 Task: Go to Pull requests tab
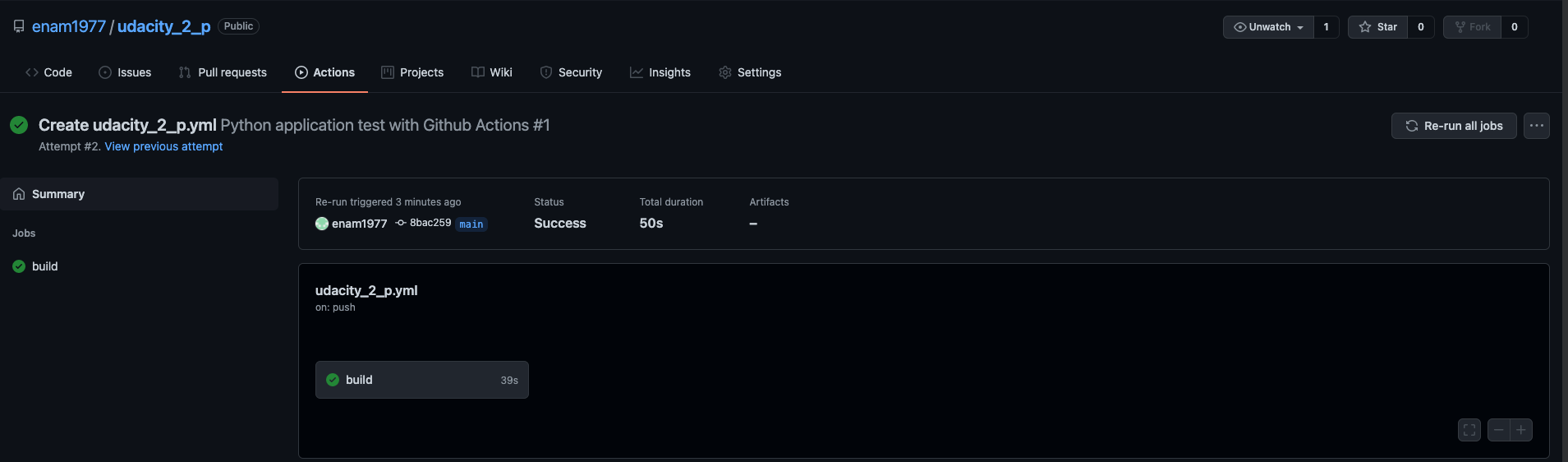click(223, 72)
